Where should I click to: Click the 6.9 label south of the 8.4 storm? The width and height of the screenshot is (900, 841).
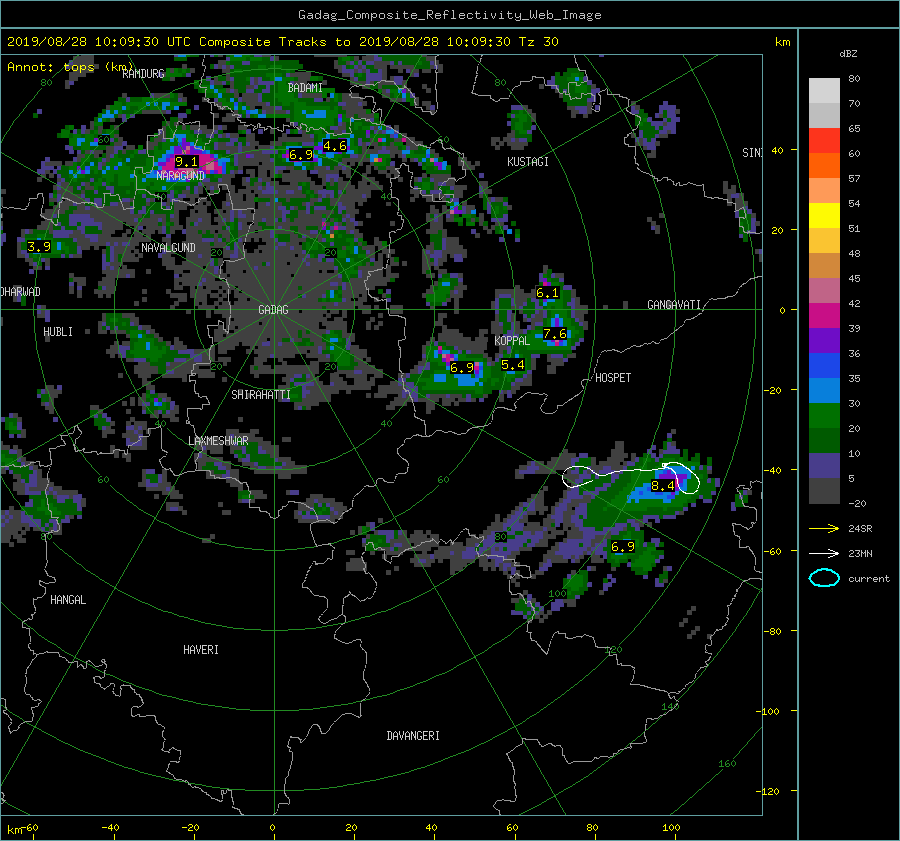click(623, 547)
